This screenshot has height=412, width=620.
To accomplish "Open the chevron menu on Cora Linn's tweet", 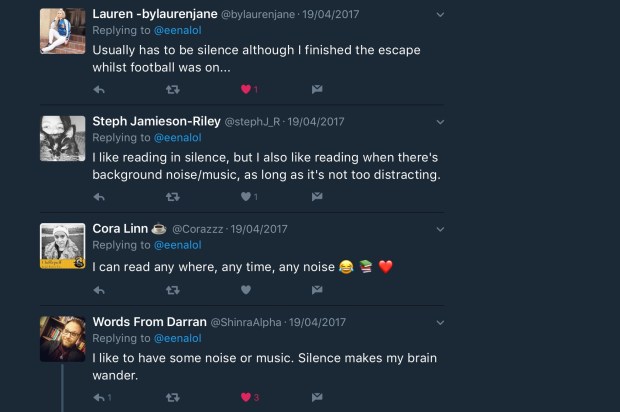I will click(x=441, y=229).
